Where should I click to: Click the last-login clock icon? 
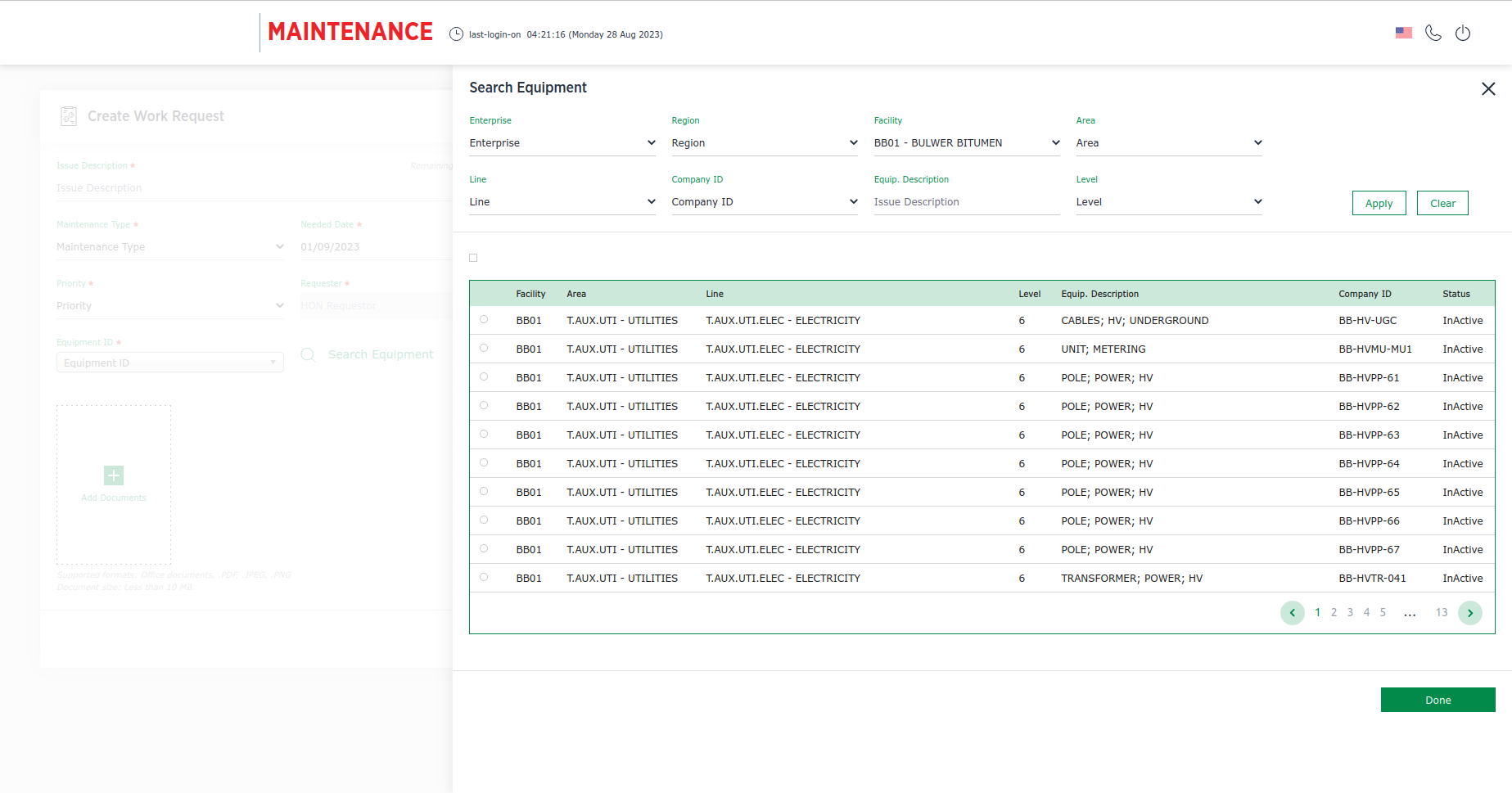coord(456,34)
